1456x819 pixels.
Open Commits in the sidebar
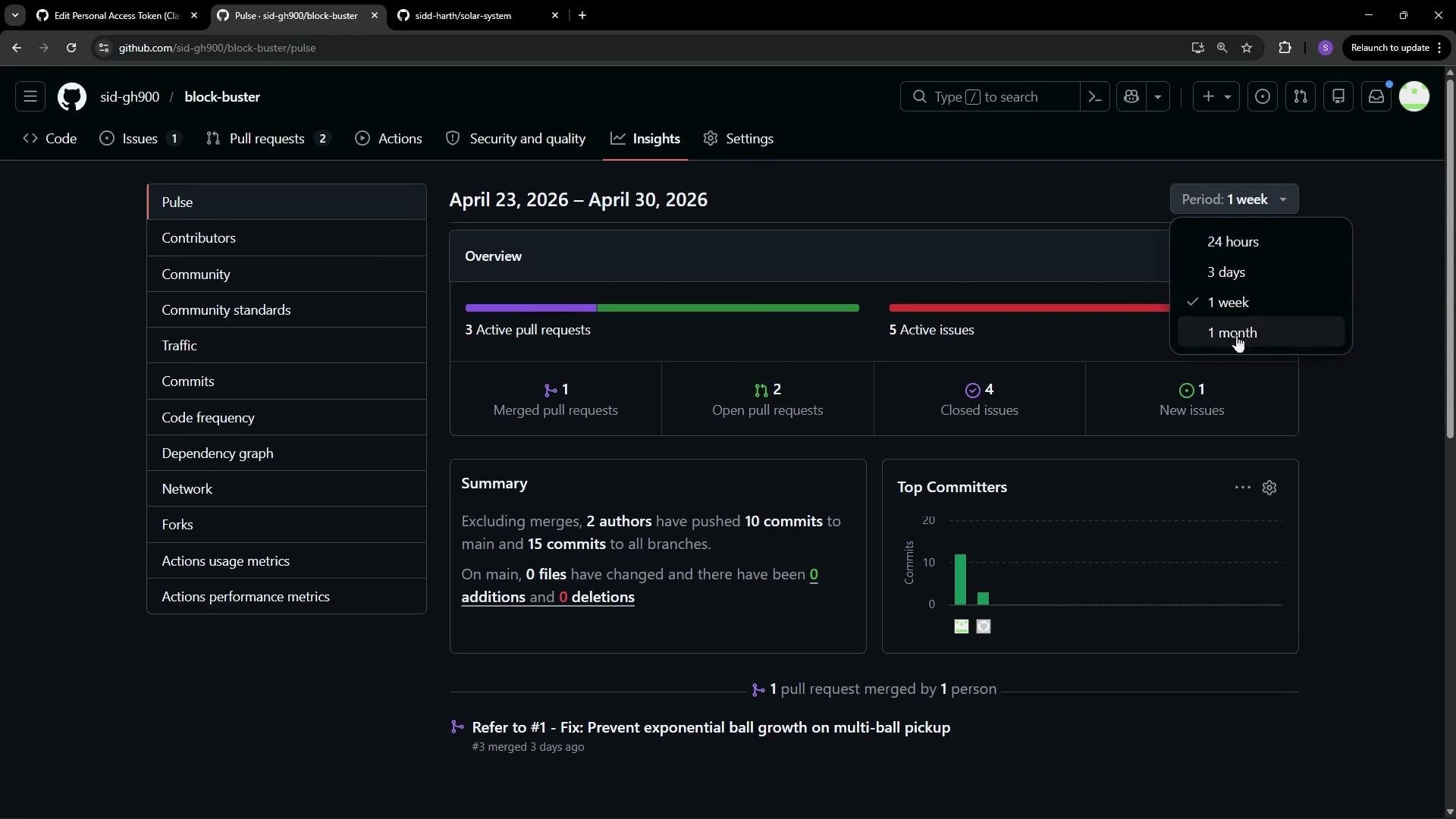click(287, 381)
